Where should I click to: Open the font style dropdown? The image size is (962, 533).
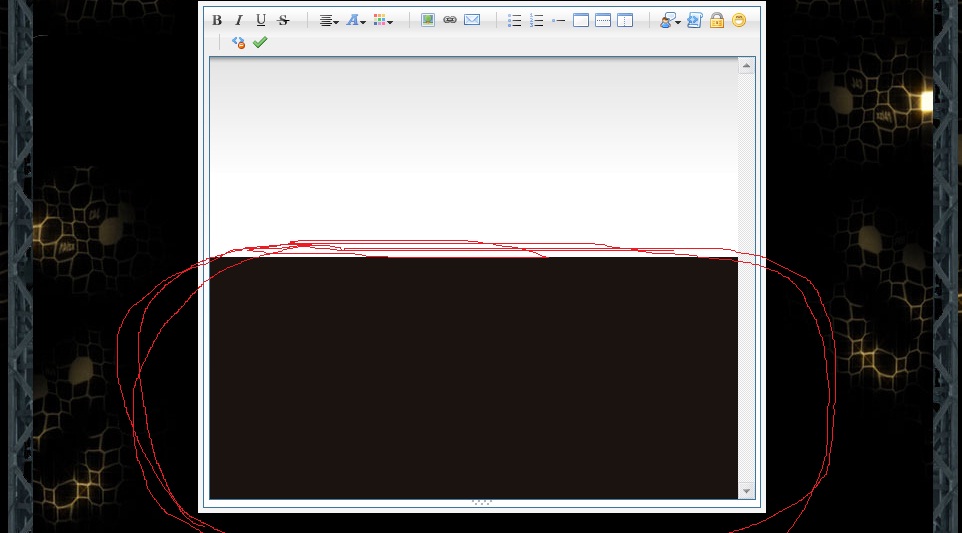(x=356, y=20)
